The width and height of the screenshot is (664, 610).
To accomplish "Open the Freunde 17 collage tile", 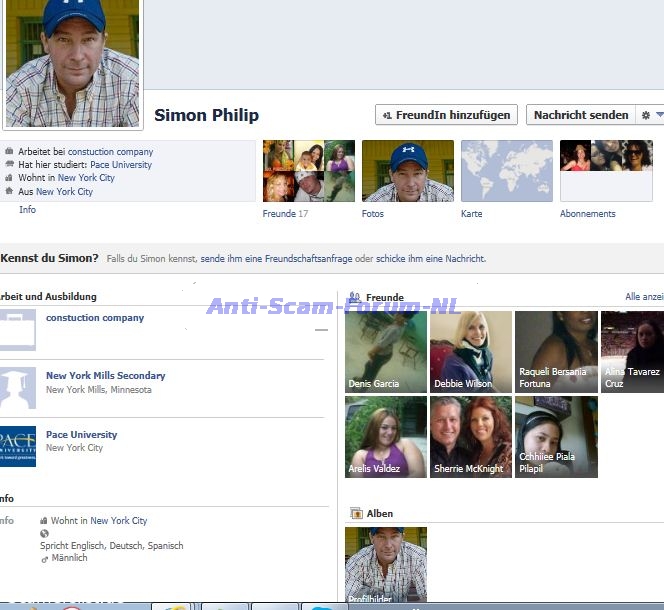I will click(308, 171).
